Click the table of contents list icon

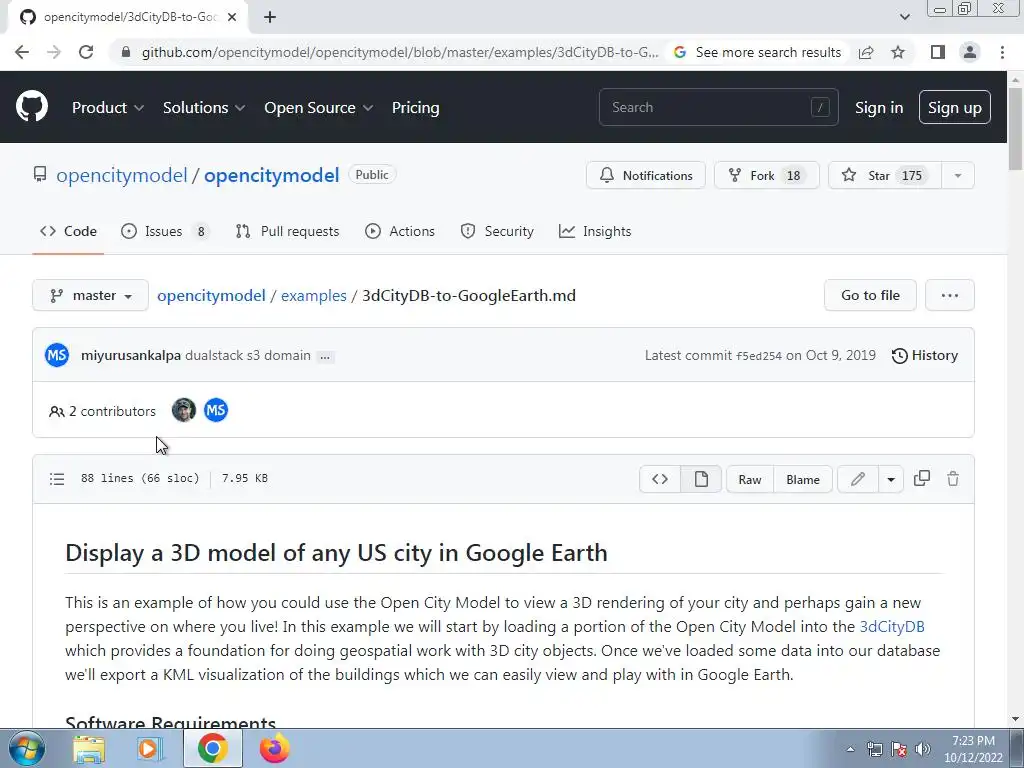[x=57, y=479]
